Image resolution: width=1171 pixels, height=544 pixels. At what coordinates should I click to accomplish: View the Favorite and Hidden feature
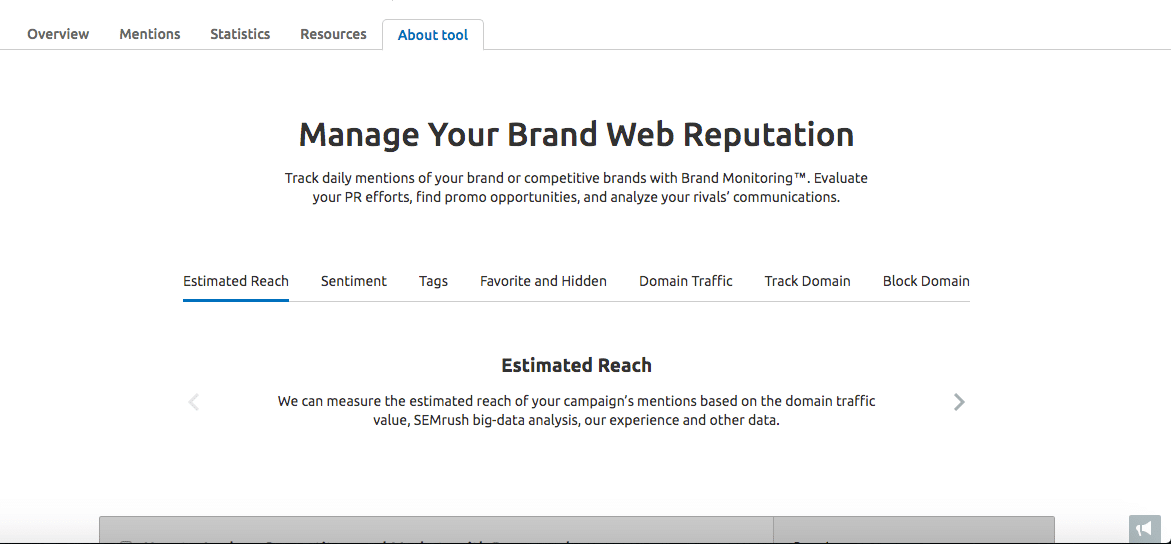pos(543,281)
